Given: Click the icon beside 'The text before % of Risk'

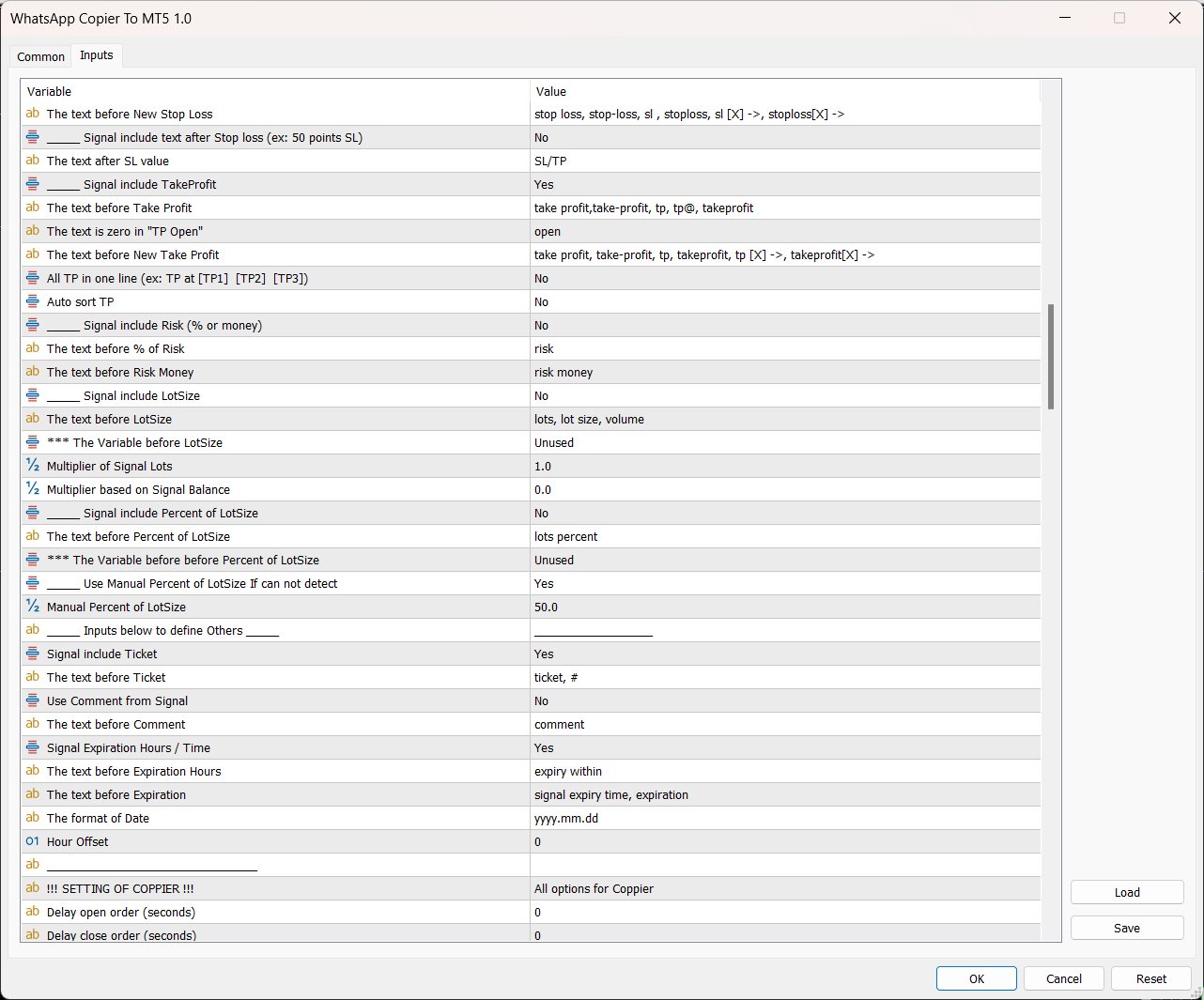Looking at the screenshot, I should pos(33,348).
